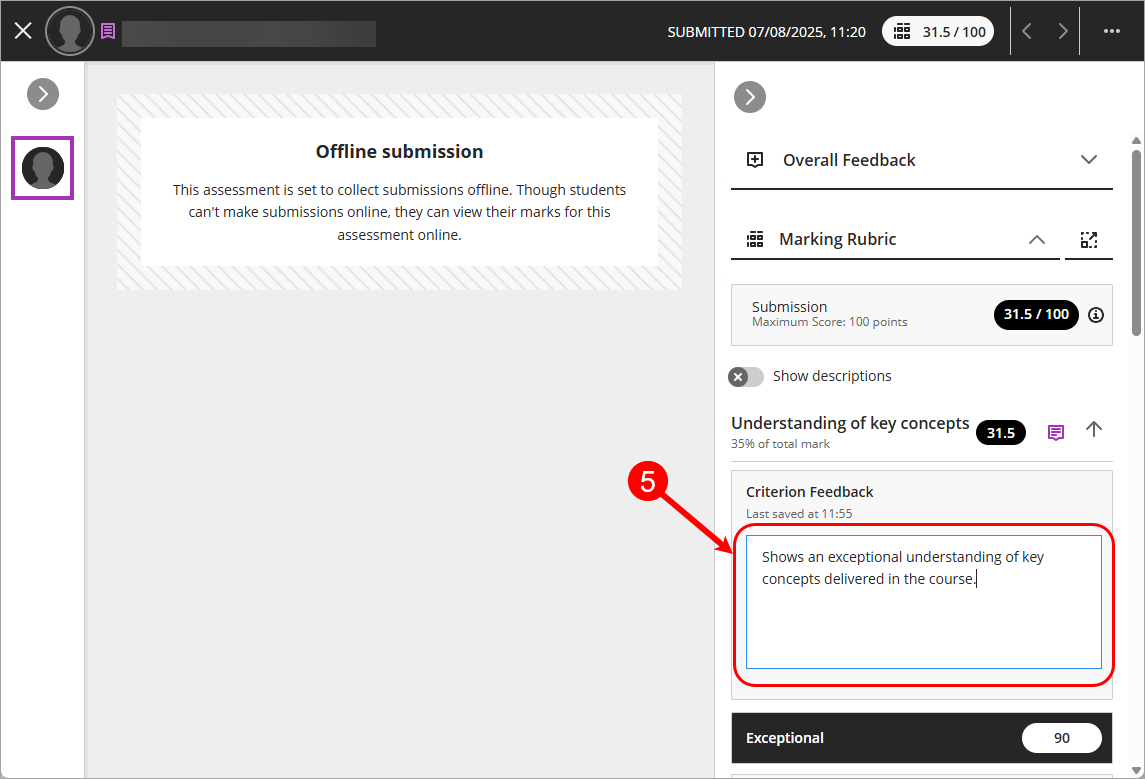This screenshot has width=1145, height=779.
Task: Click the info icon beside the submission score
Action: (x=1096, y=315)
